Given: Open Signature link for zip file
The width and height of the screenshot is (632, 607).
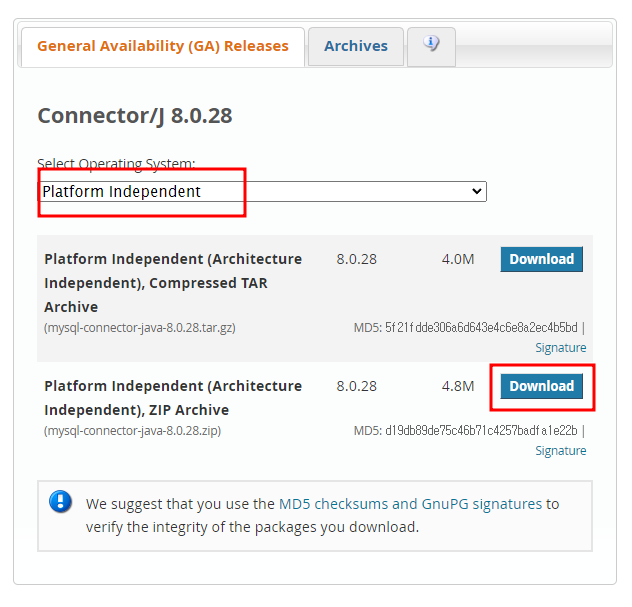Looking at the screenshot, I should [560, 450].
